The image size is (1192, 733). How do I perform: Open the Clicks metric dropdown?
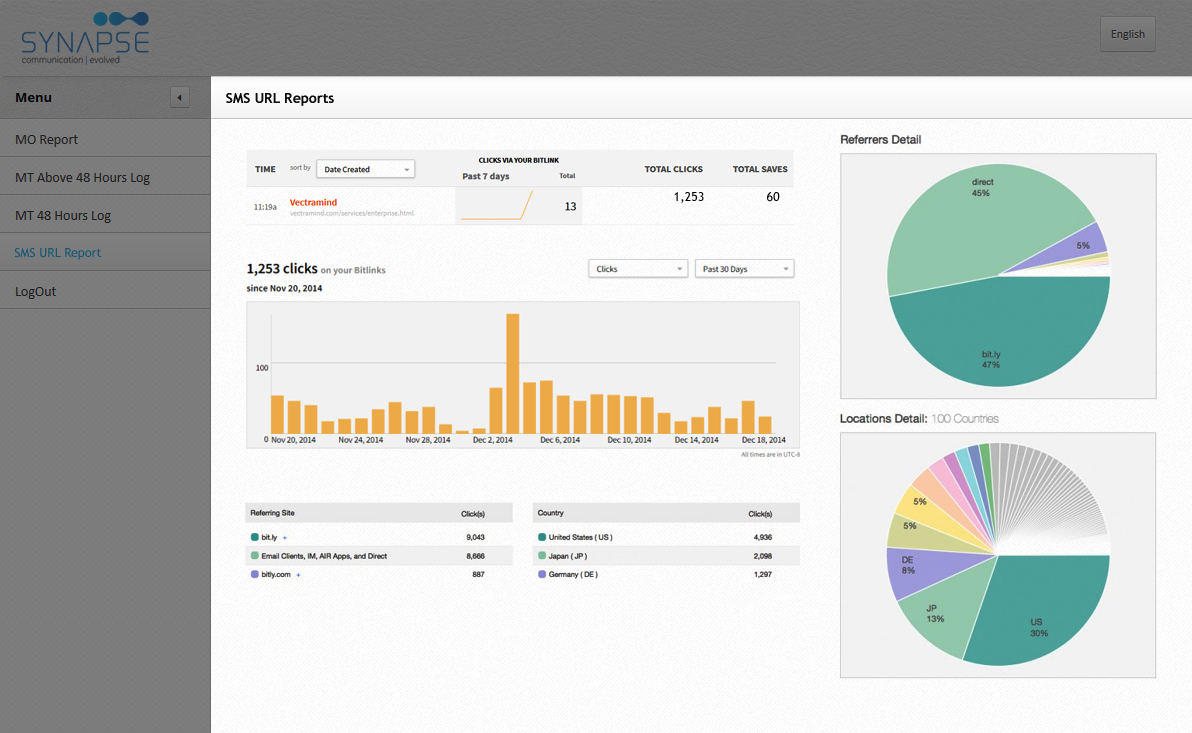pos(638,269)
